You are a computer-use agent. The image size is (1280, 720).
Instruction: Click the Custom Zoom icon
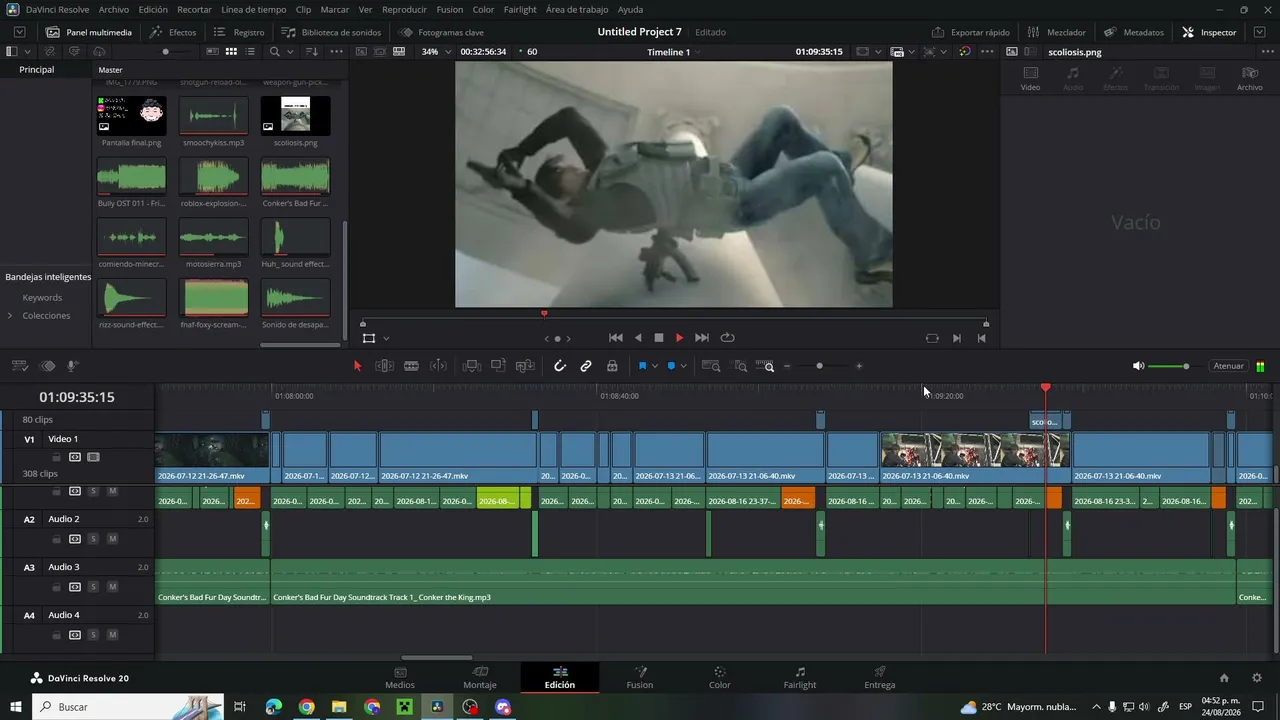[x=765, y=366]
